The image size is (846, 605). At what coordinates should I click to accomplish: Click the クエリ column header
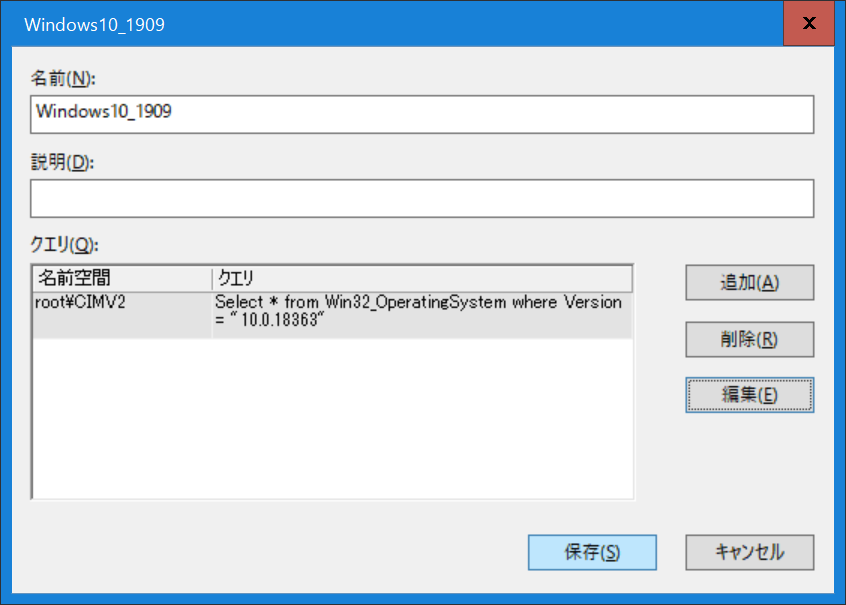[422, 278]
